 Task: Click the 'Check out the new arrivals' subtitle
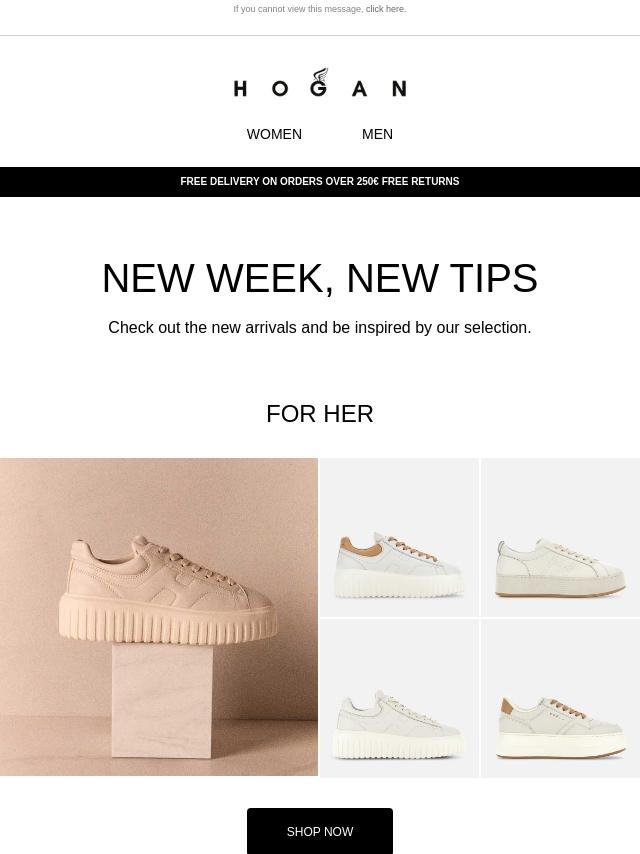pos(320,328)
